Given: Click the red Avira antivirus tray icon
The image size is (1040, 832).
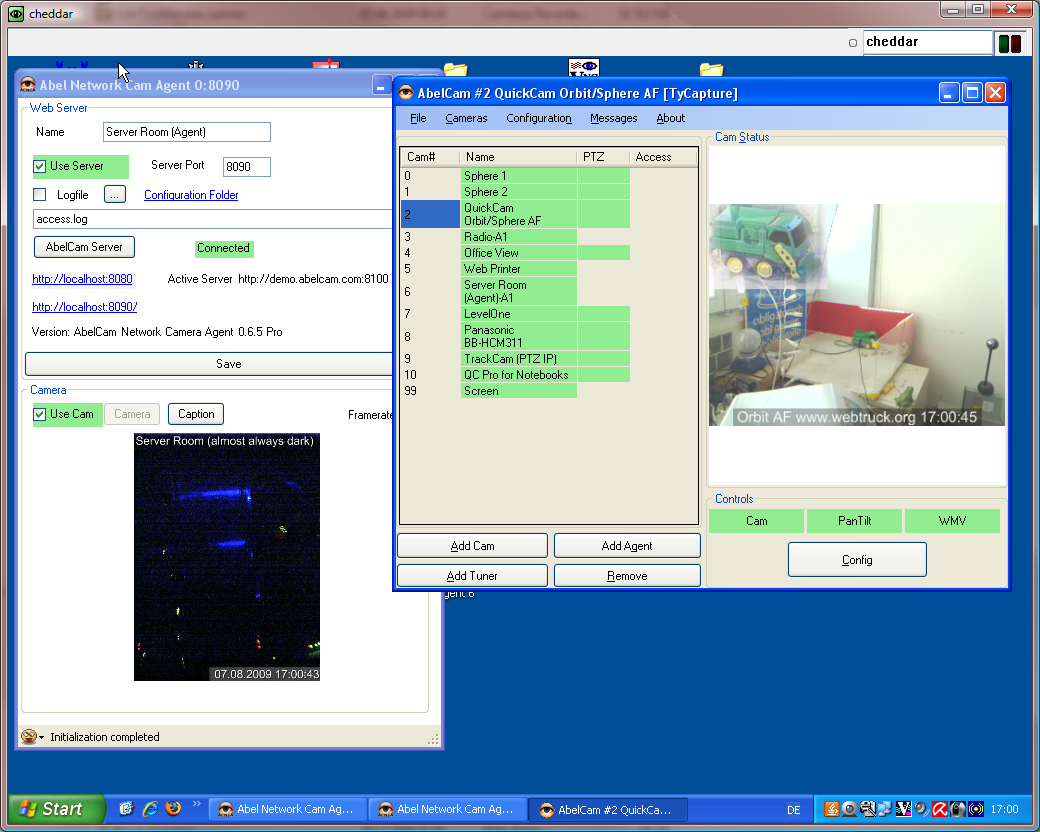Looking at the screenshot, I should (940, 809).
